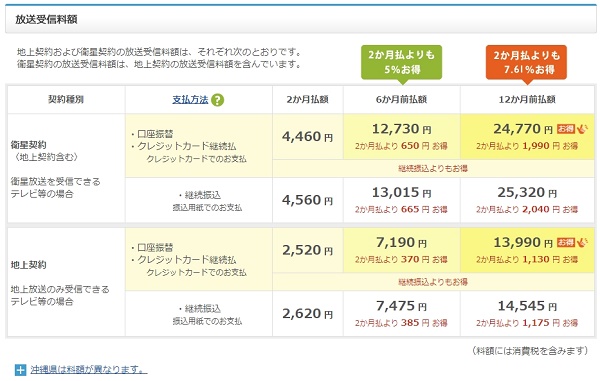
Task: Expand 沖縄県は料額が異なります link
Action: (x=89, y=370)
